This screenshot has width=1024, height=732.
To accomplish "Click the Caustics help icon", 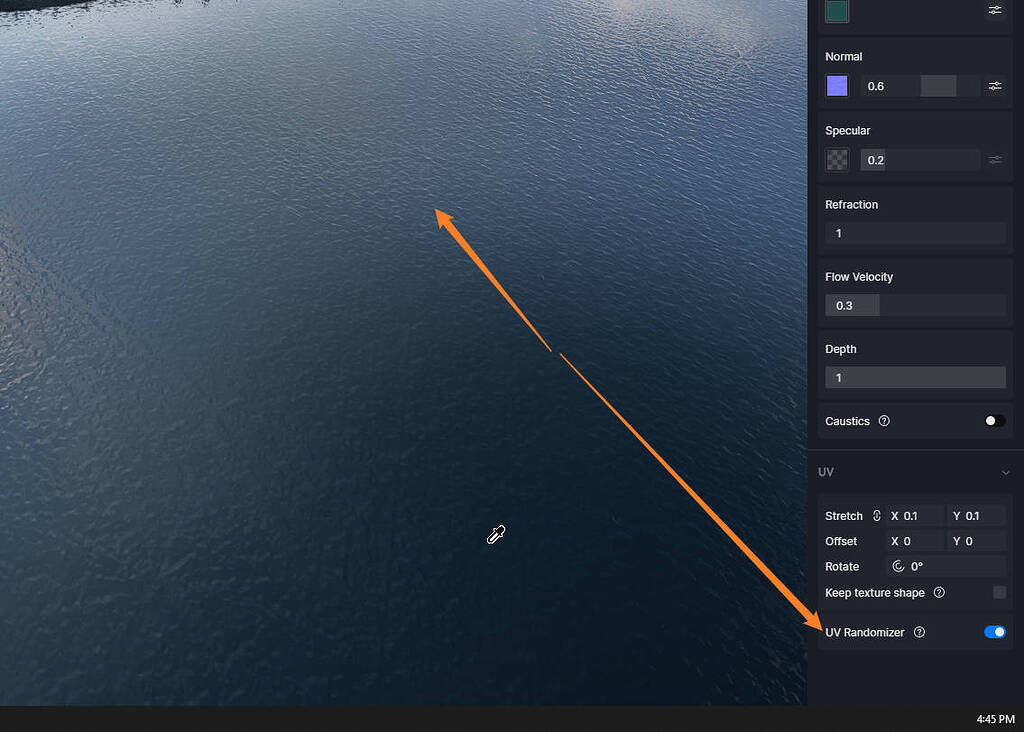I will pyautogui.click(x=884, y=421).
